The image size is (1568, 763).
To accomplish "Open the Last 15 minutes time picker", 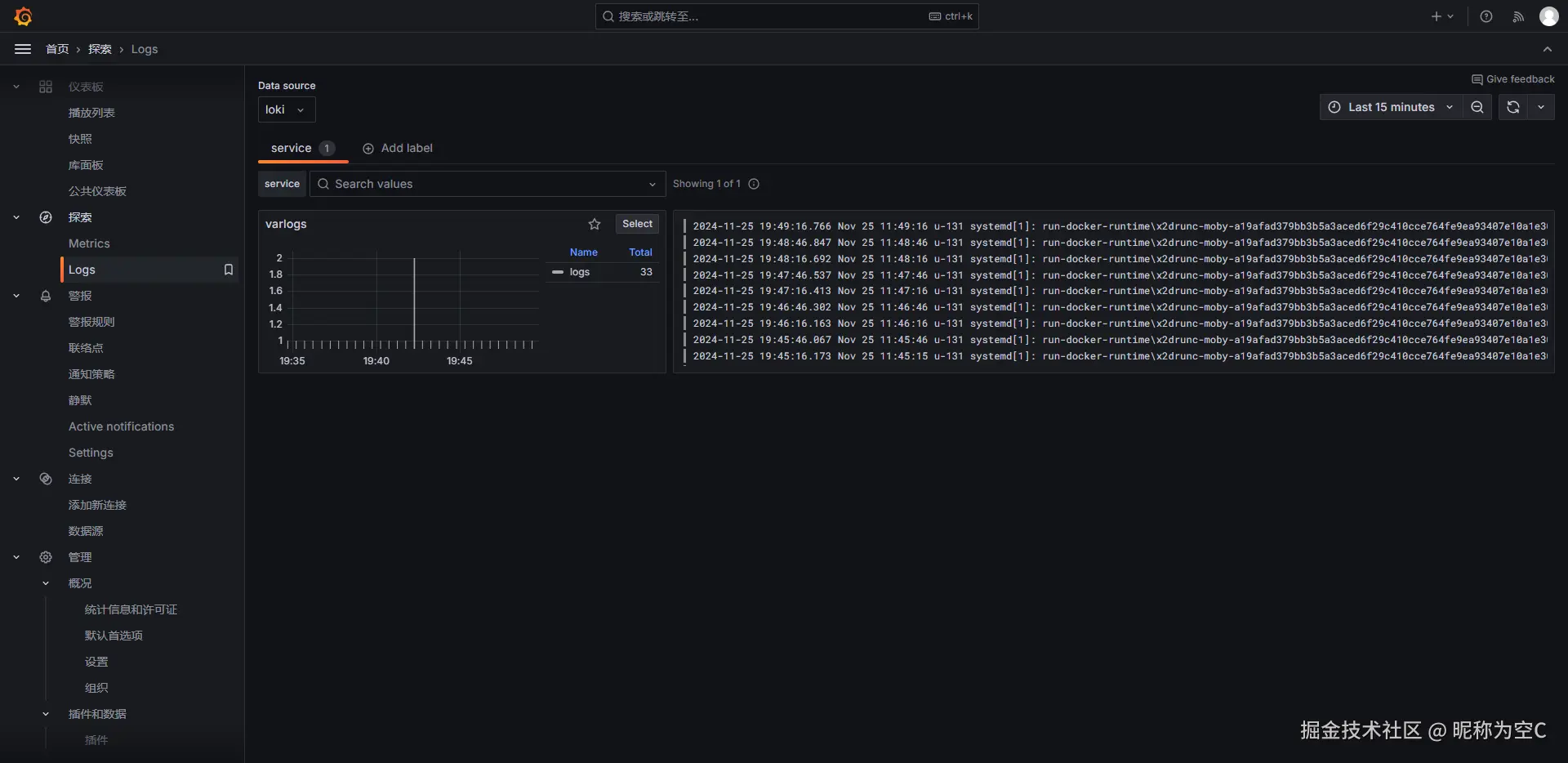I will [1391, 107].
